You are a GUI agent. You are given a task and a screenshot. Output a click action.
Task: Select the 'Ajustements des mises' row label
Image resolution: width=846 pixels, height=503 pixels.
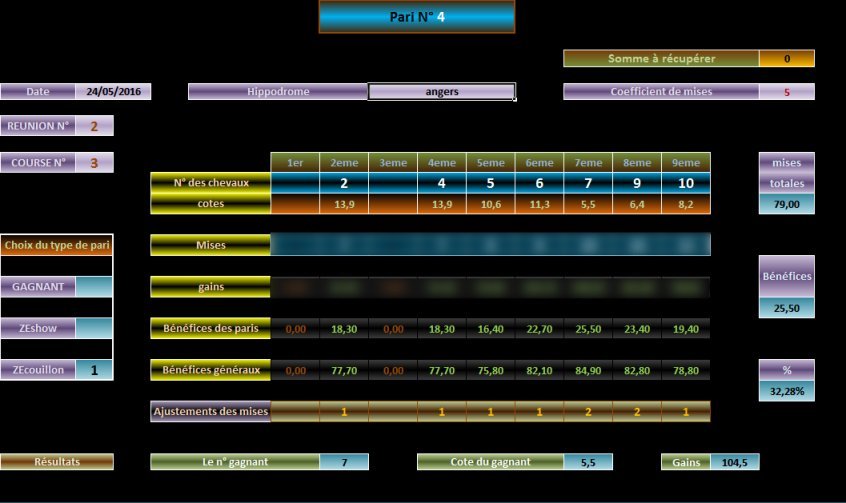(x=210, y=411)
